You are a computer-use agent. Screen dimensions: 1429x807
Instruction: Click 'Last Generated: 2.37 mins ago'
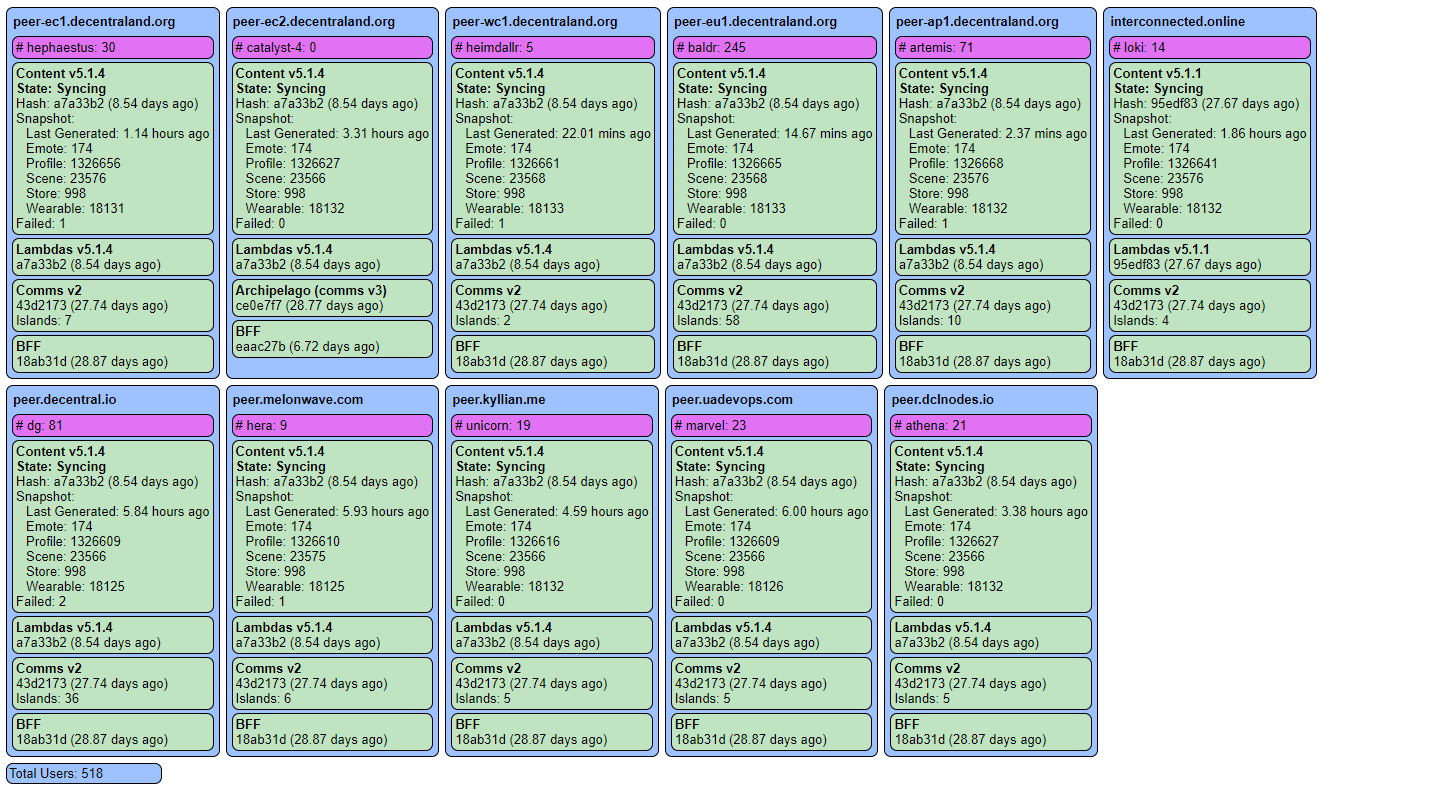click(998, 133)
